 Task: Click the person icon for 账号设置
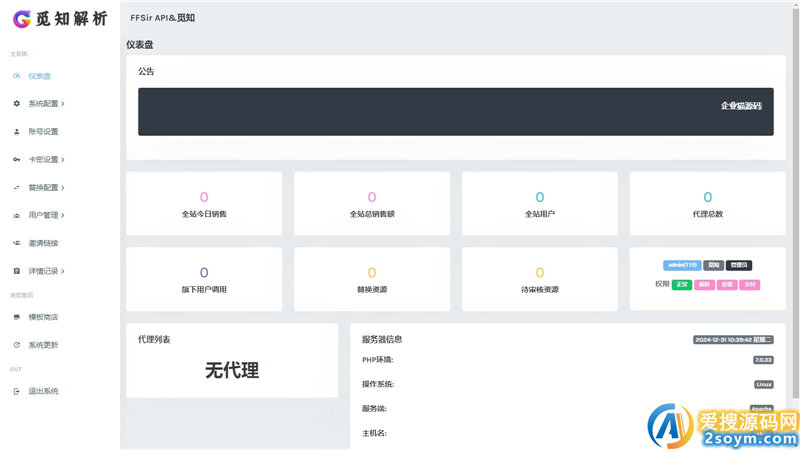[x=16, y=132]
